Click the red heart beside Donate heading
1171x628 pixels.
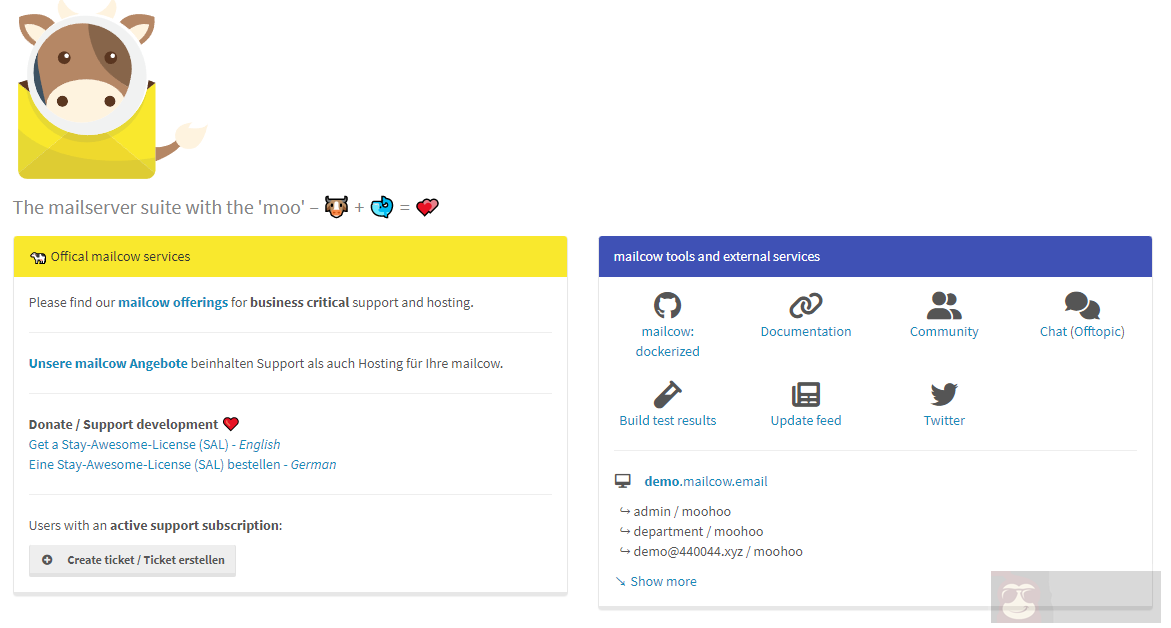(231, 424)
